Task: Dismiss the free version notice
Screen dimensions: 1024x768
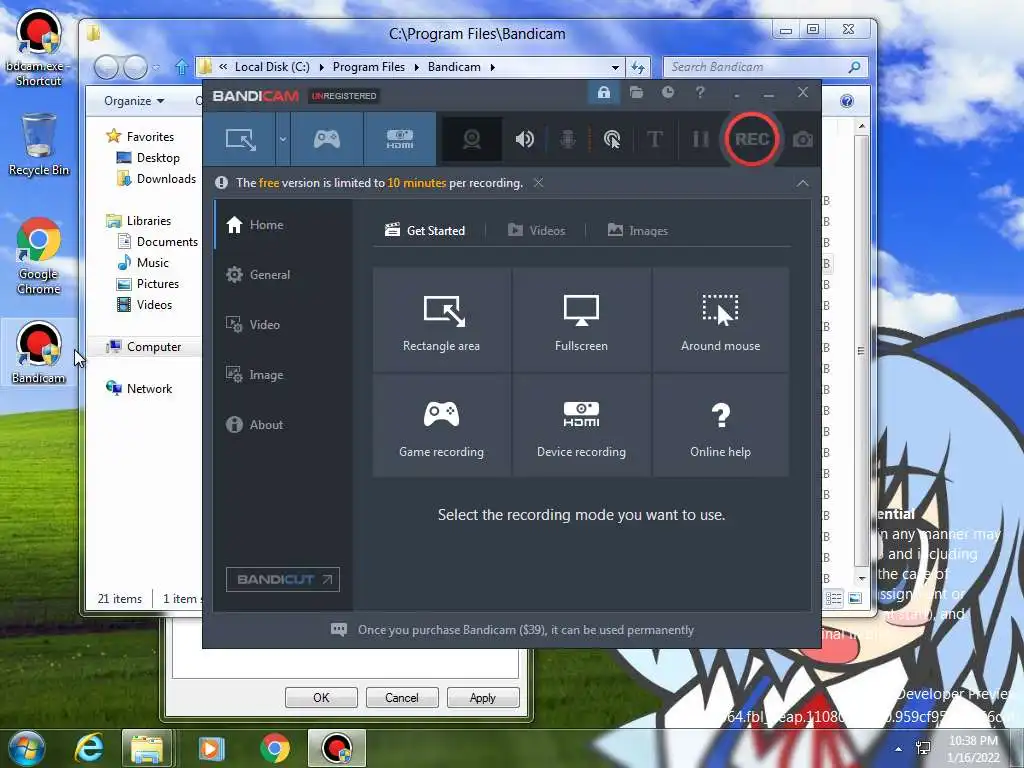Action: tap(538, 183)
